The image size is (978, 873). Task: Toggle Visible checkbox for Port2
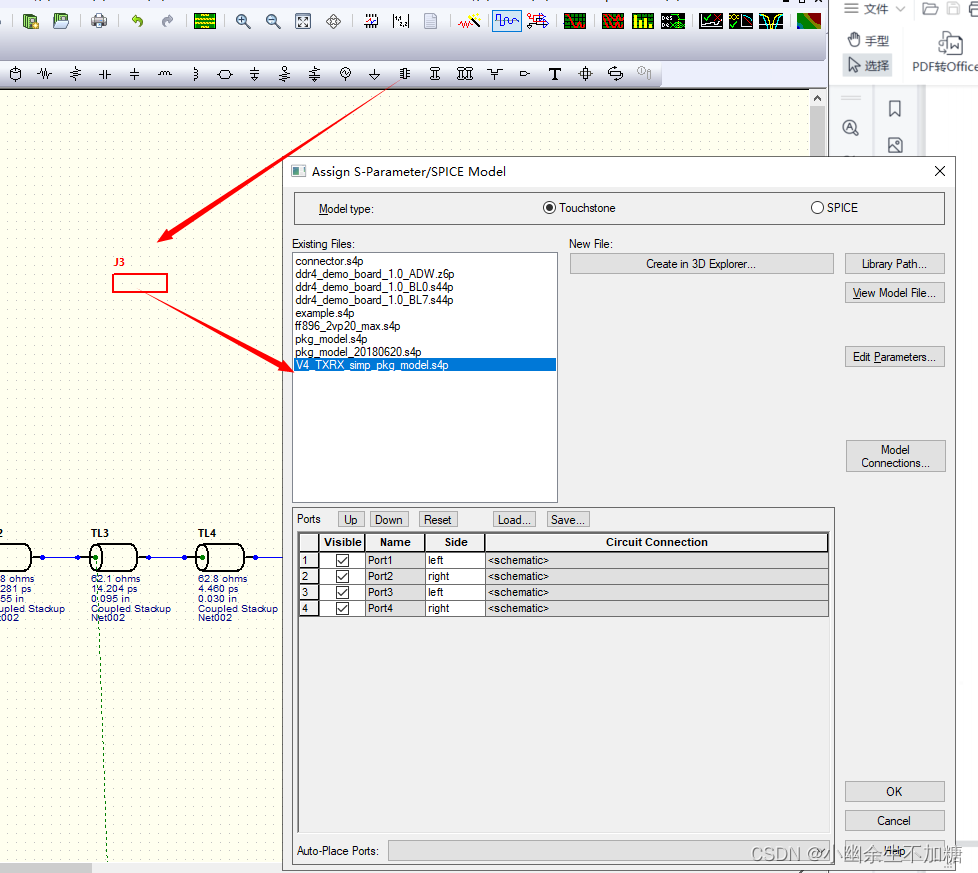[342, 576]
